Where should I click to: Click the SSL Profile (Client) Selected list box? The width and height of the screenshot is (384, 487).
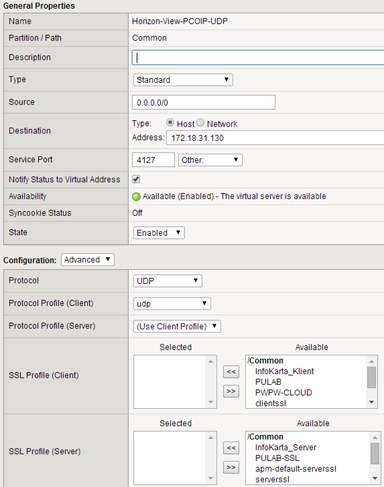(175, 382)
